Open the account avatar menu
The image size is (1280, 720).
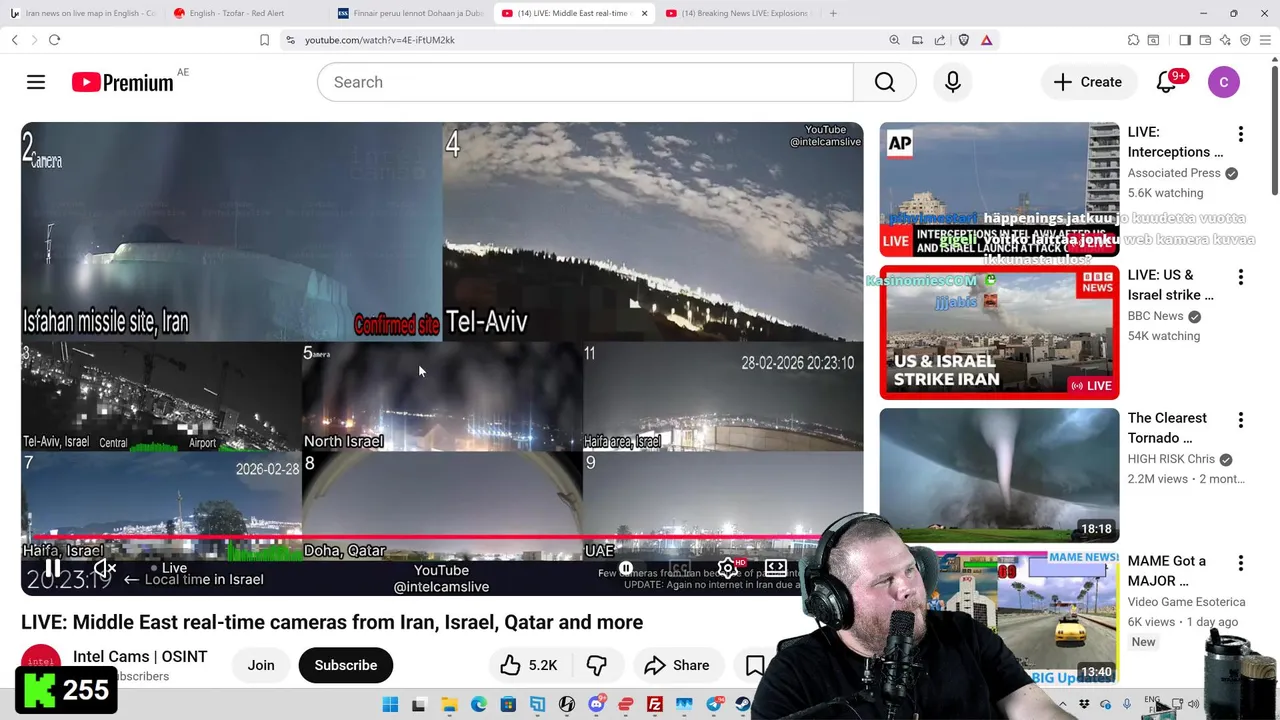tap(1224, 82)
